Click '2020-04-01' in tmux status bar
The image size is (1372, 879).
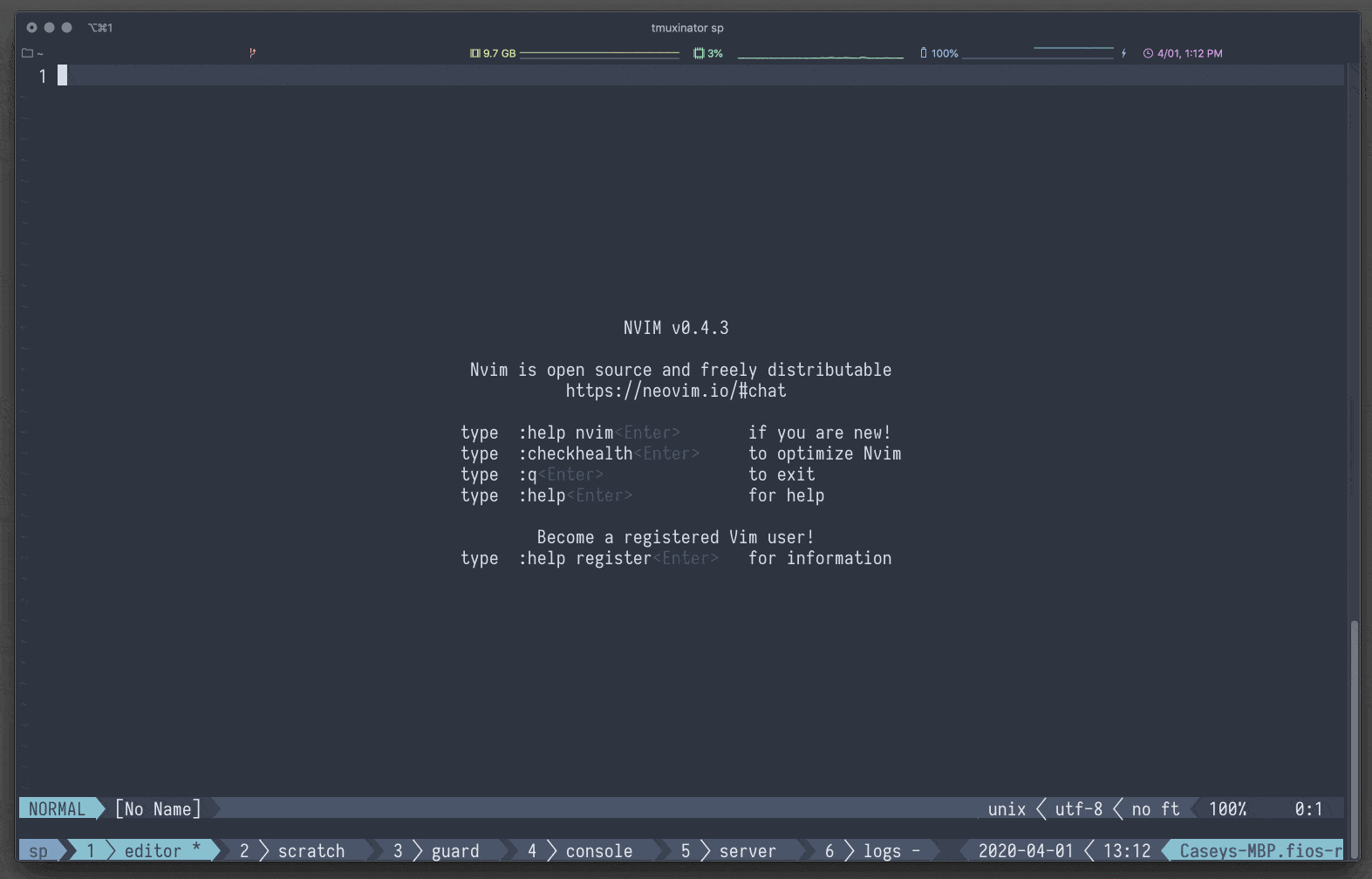click(x=1026, y=850)
